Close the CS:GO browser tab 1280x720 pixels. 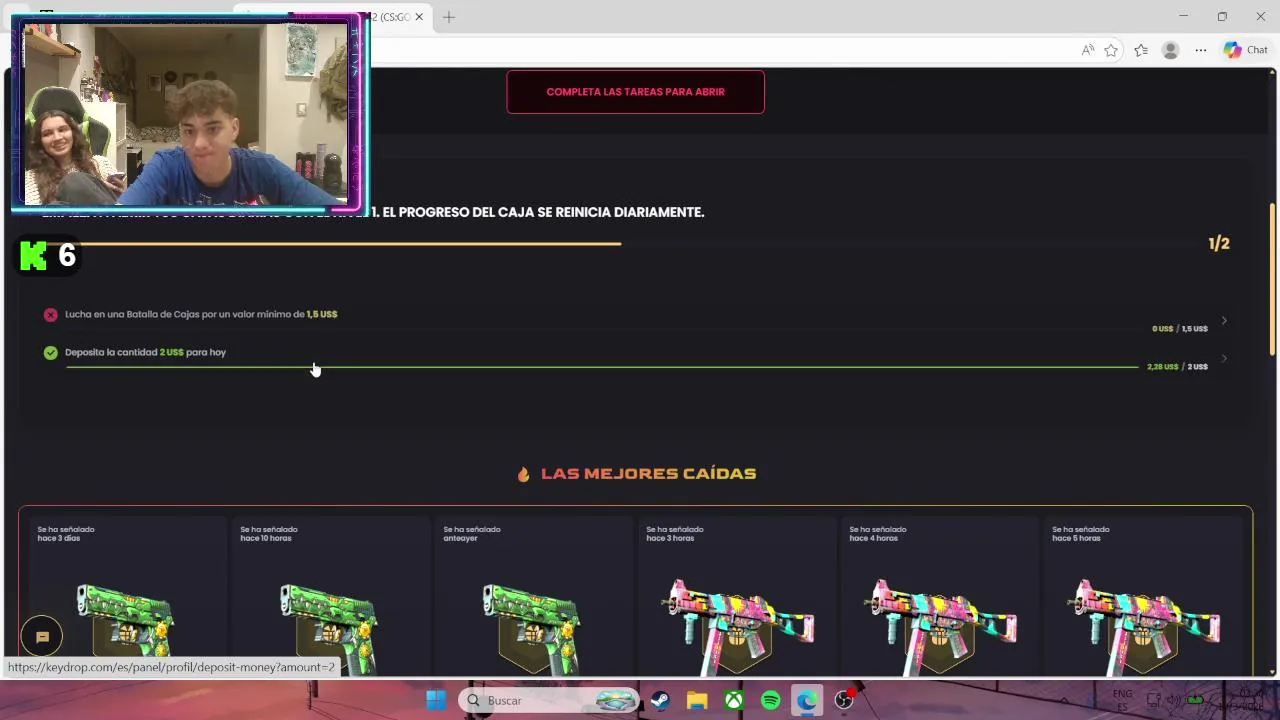tap(419, 17)
